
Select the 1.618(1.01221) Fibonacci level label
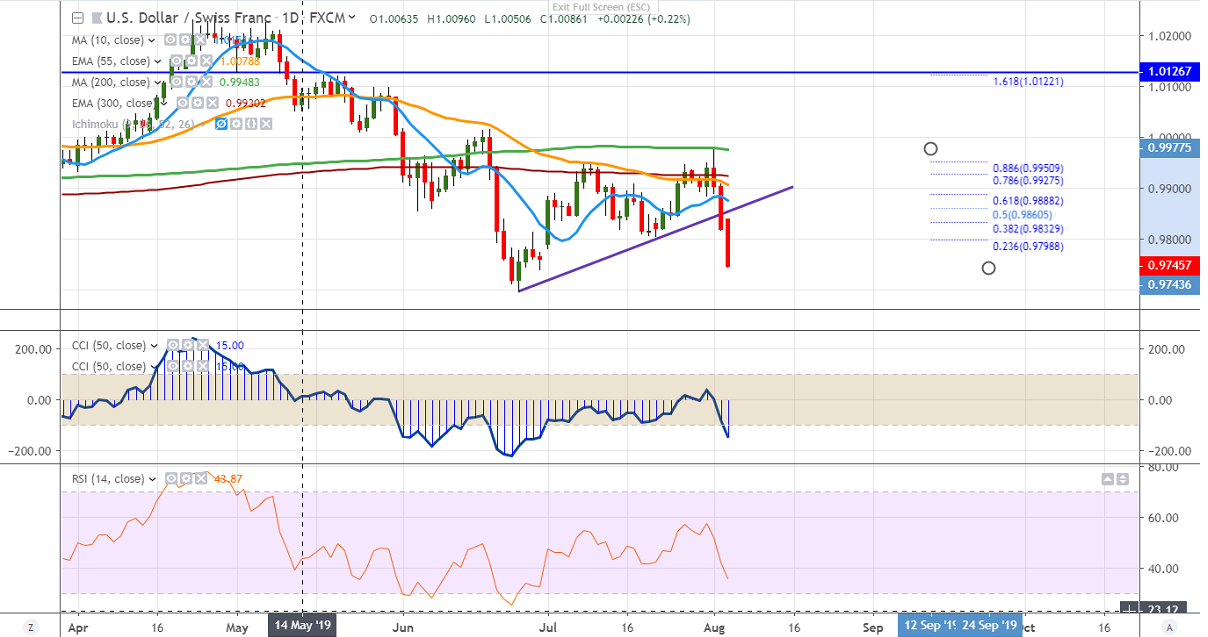1028,81
